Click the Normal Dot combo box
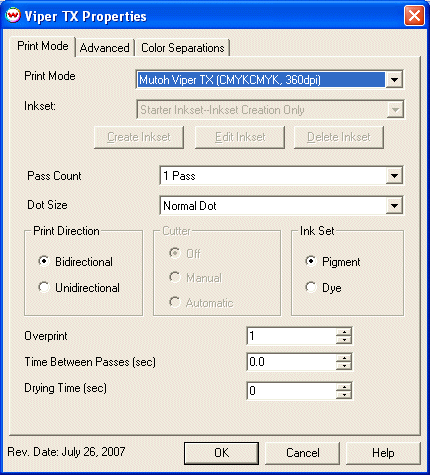 point(281,206)
